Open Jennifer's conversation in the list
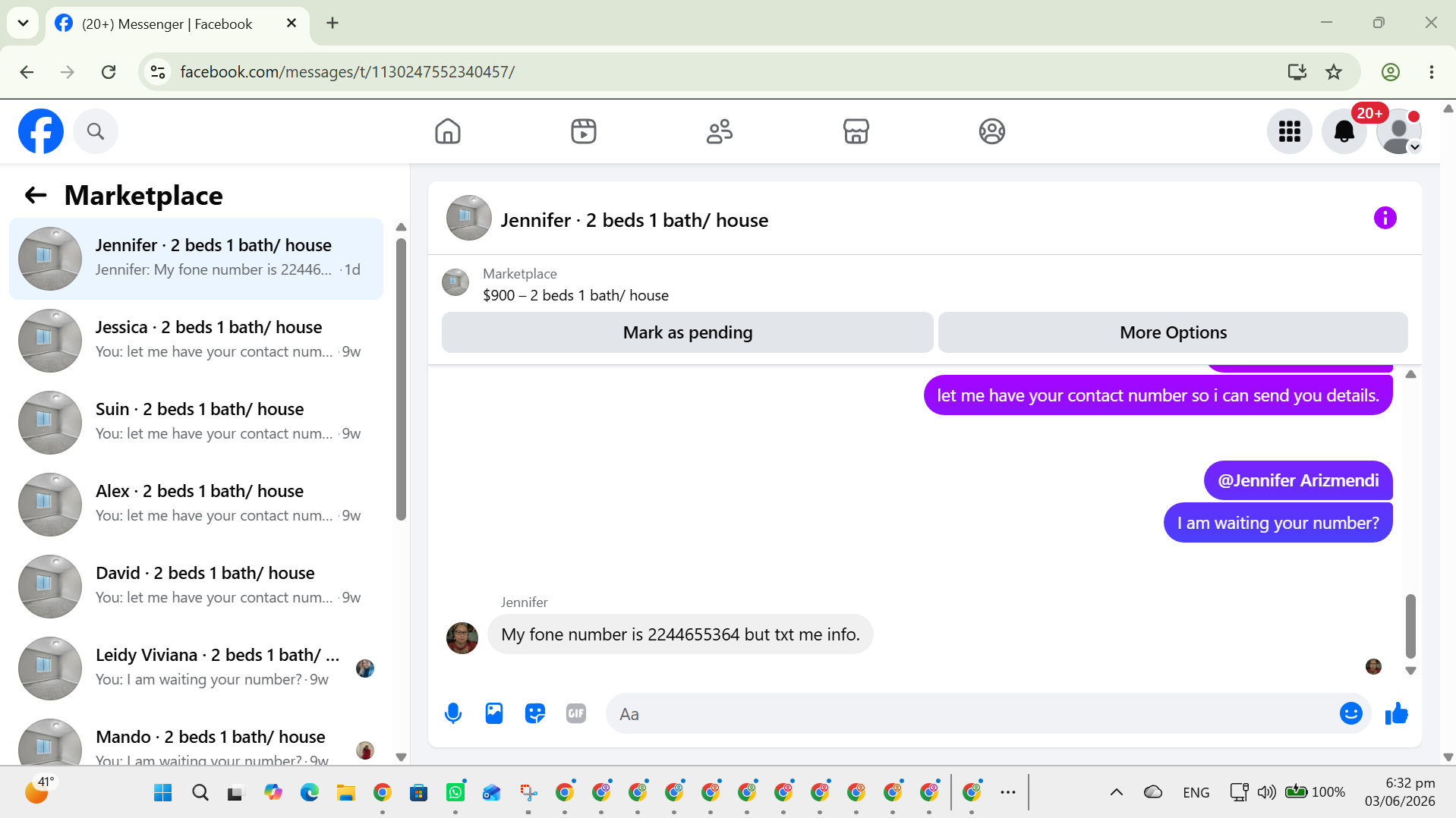 coord(196,259)
